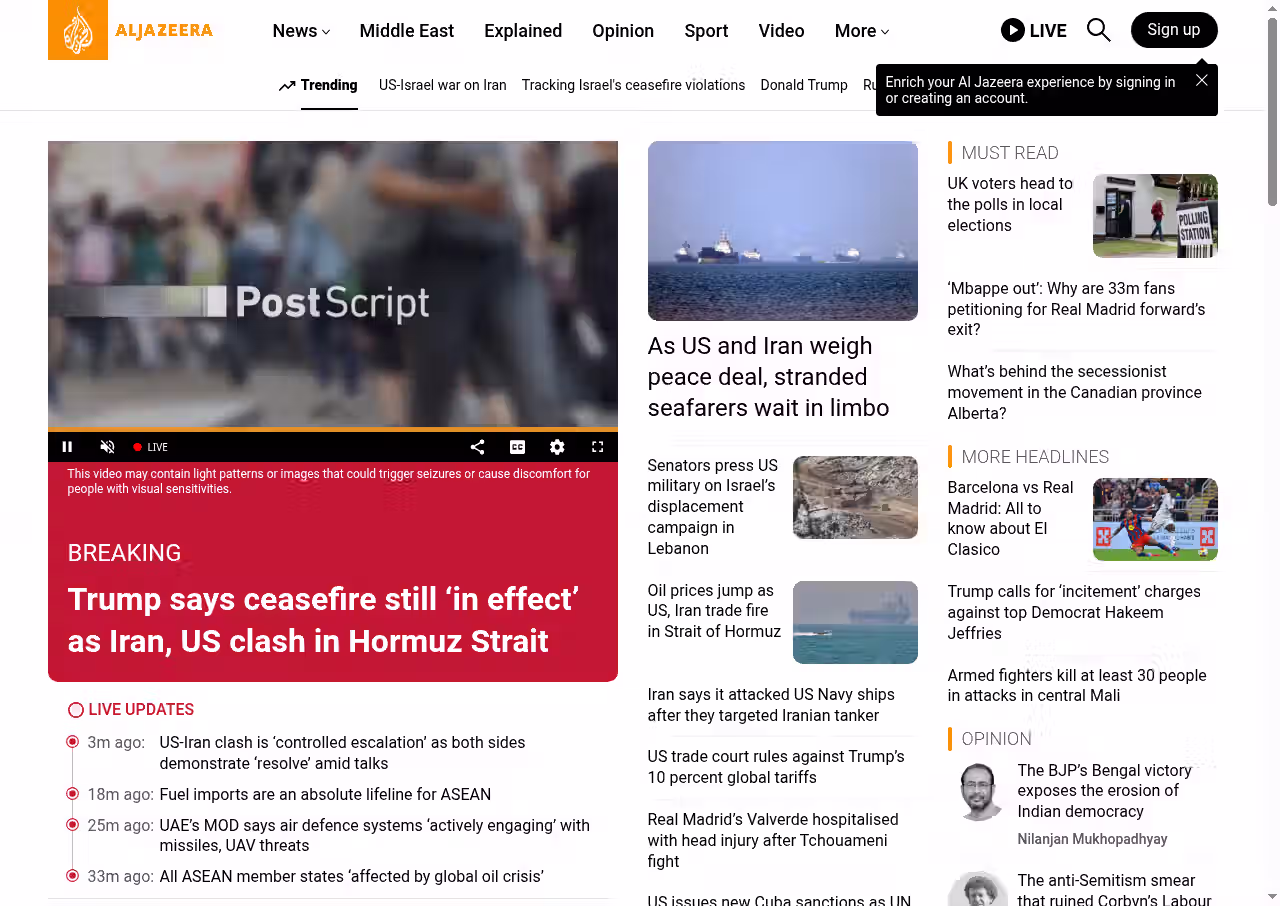The image size is (1280, 906).
Task: Go to the Opinion section
Action: click(x=623, y=31)
